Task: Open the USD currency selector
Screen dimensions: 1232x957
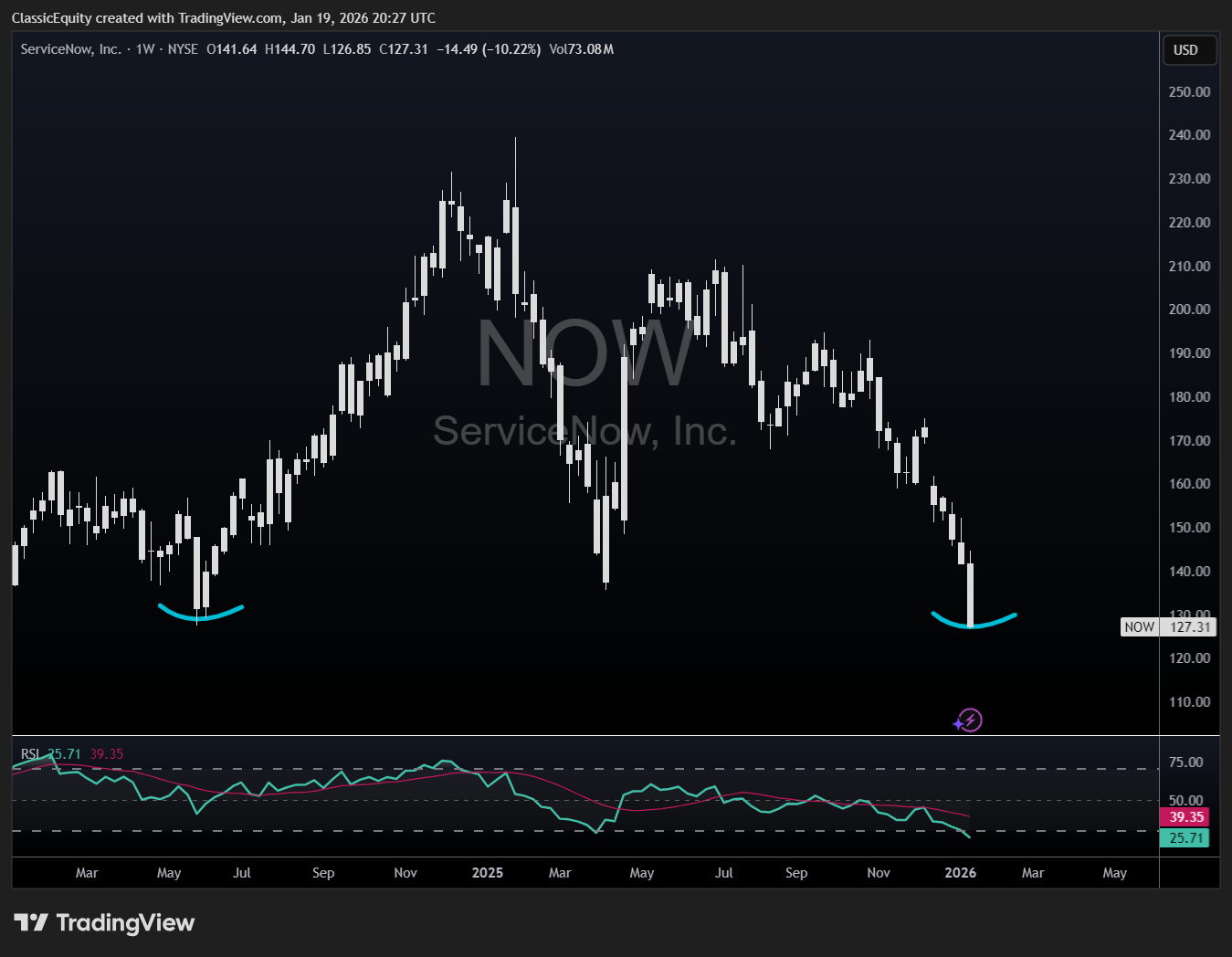Action: click(1189, 50)
